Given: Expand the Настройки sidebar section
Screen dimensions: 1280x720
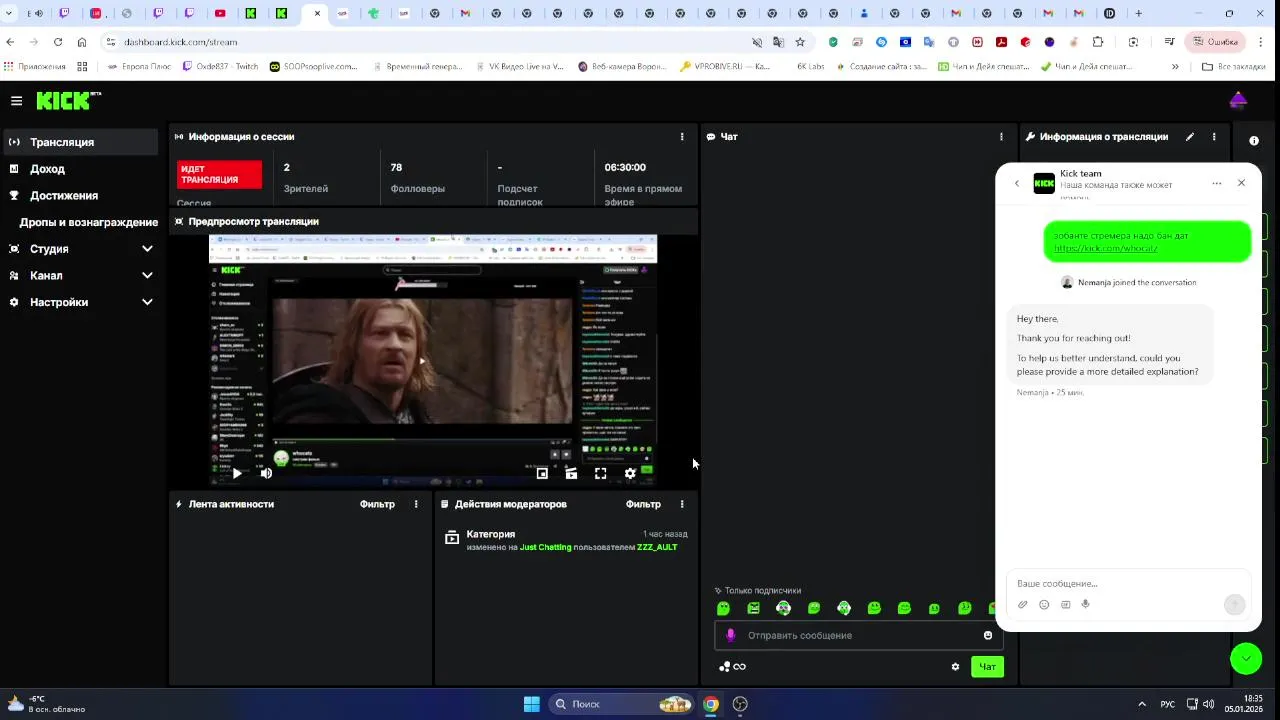Looking at the screenshot, I should click(x=80, y=302).
